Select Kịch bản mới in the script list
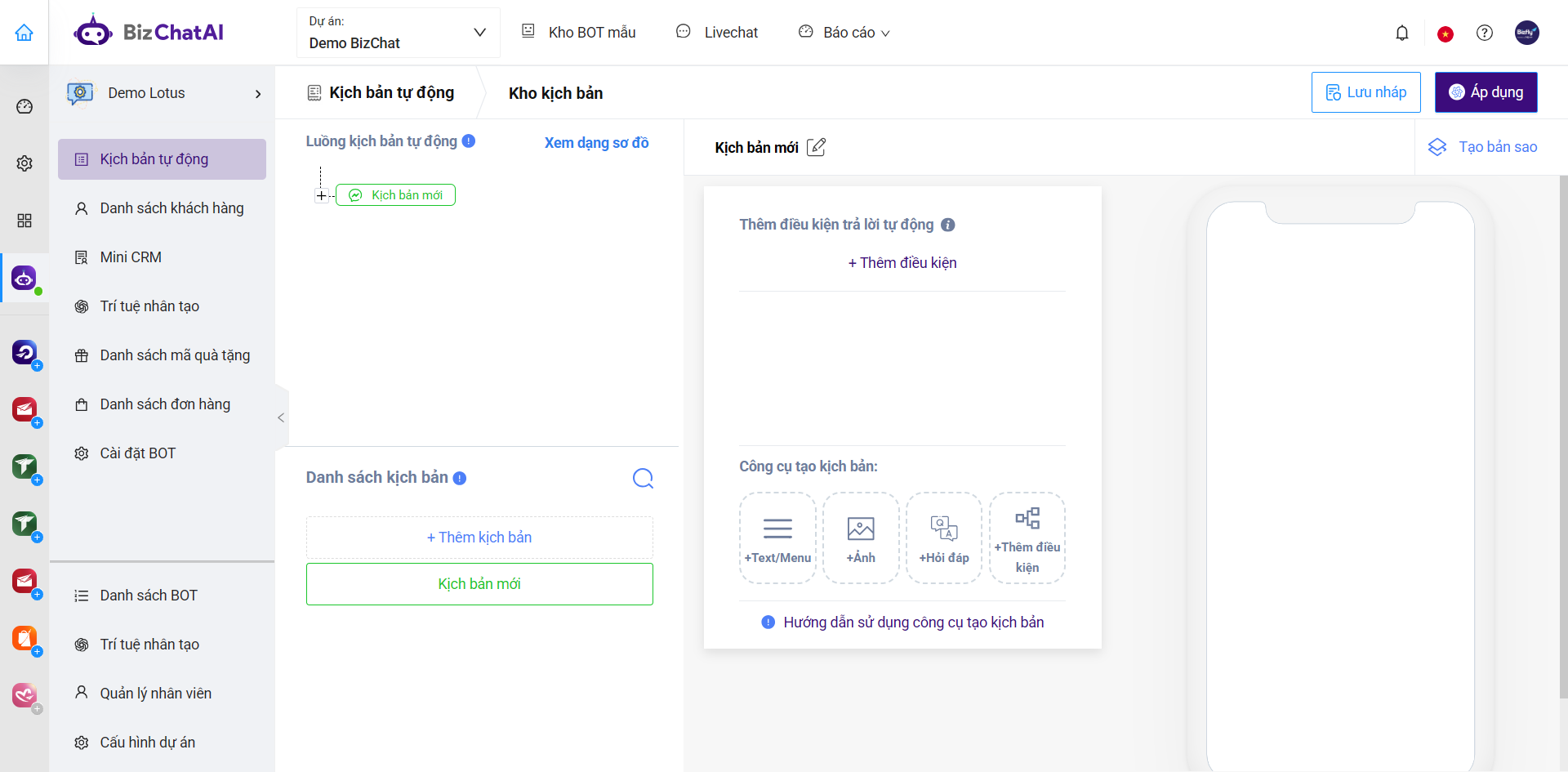The width and height of the screenshot is (1568, 772). click(x=479, y=584)
